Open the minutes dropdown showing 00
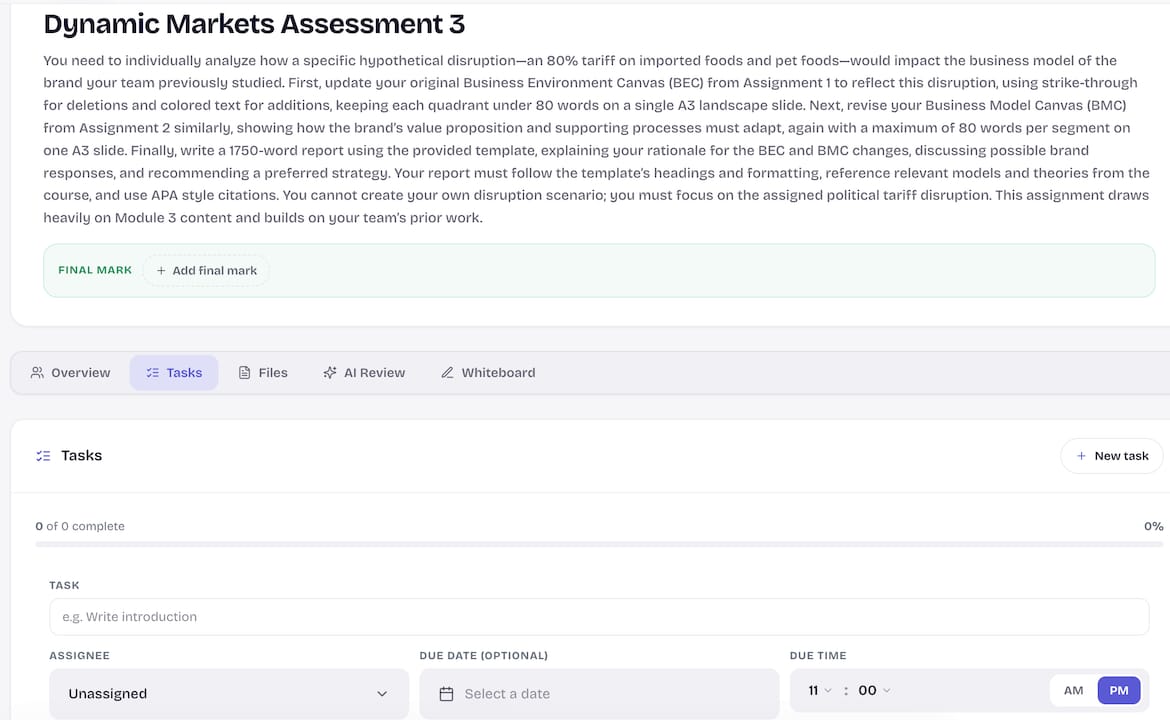1170x720 pixels. click(x=875, y=690)
